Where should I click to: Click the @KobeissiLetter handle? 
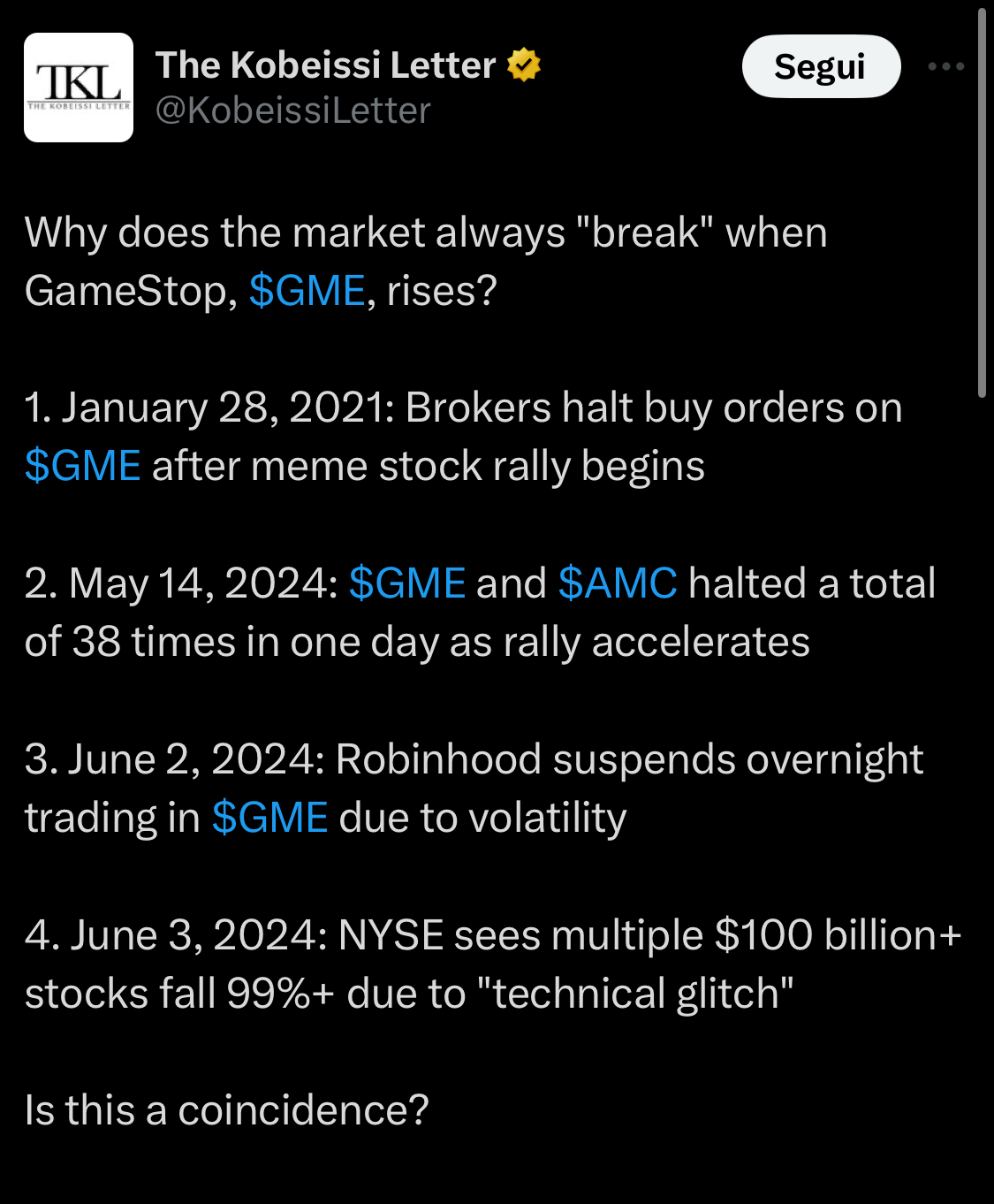point(293,111)
